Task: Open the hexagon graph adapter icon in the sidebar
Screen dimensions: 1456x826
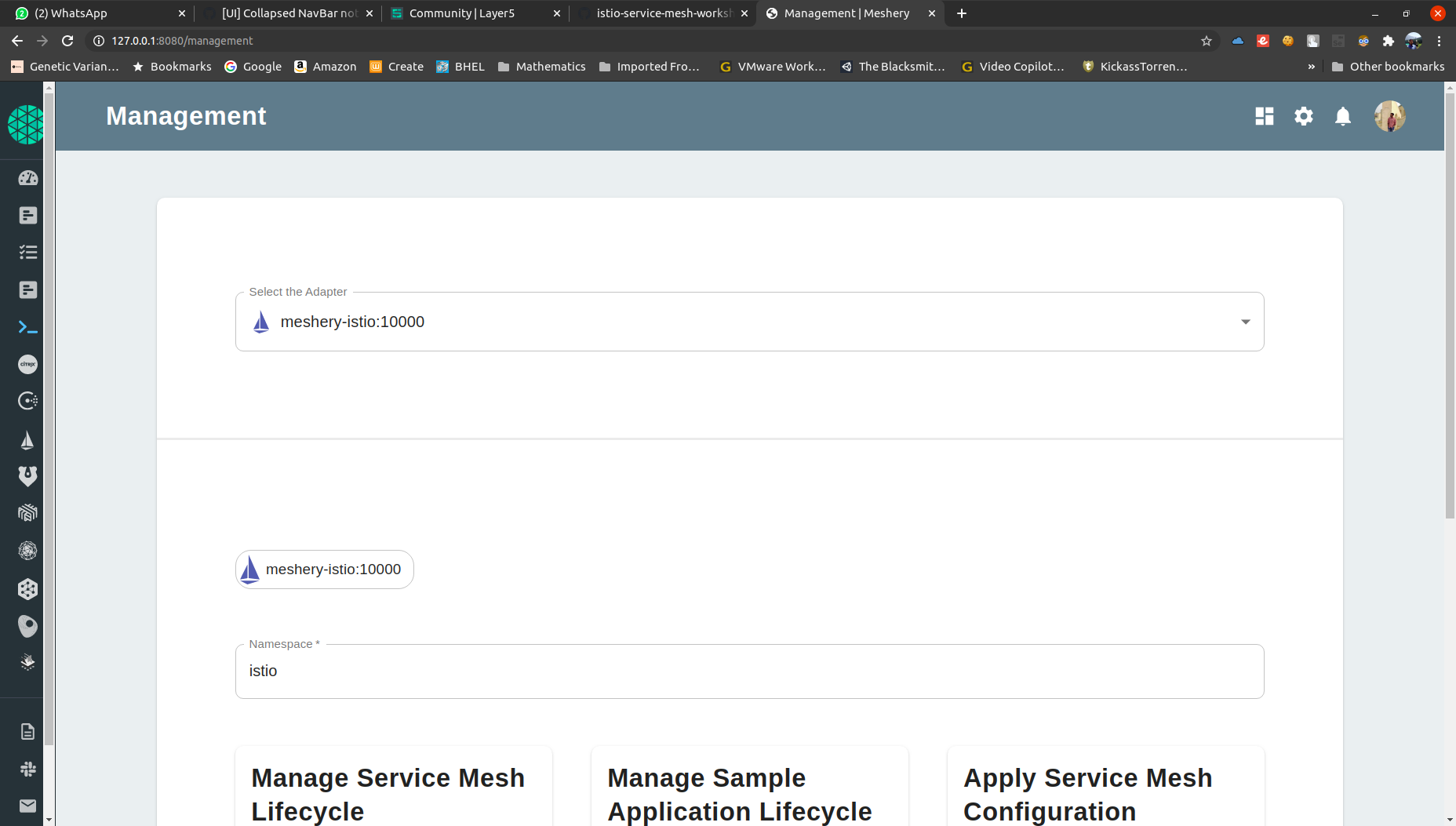Action: click(x=27, y=589)
